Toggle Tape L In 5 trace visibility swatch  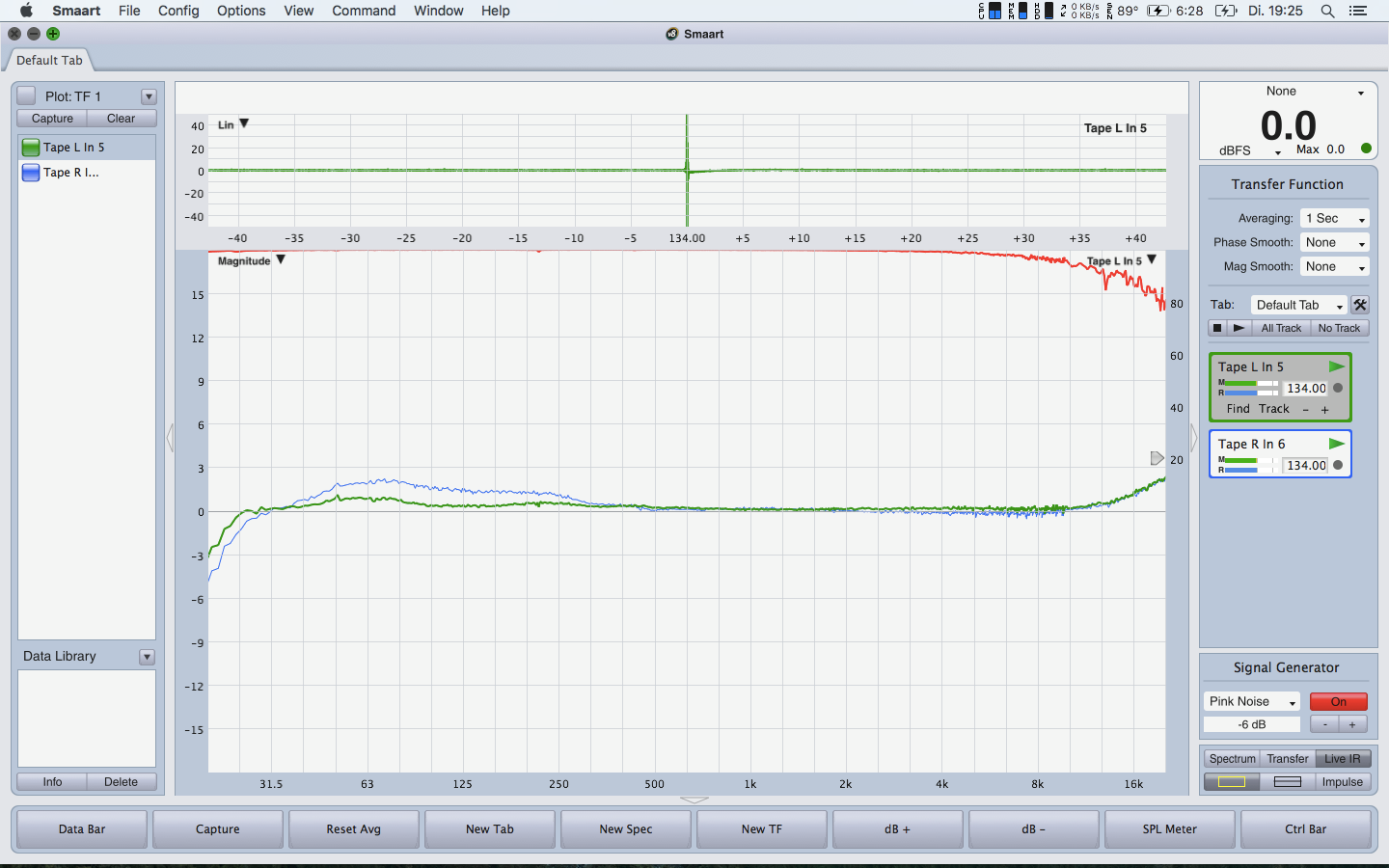[x=31, y=148]
